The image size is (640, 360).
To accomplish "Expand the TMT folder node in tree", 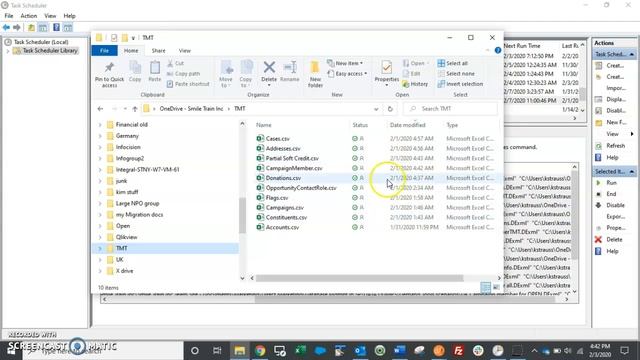I will coord(100,248).
